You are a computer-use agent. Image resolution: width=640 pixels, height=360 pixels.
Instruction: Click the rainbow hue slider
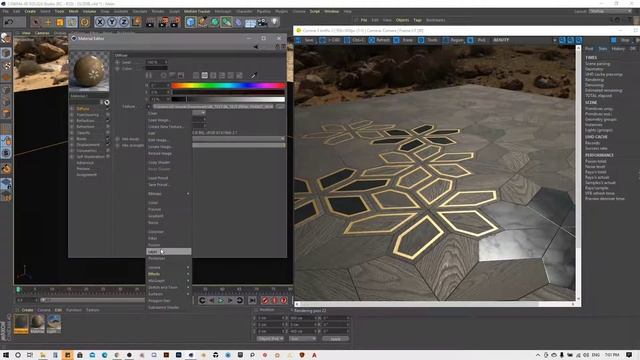(228, 85)
